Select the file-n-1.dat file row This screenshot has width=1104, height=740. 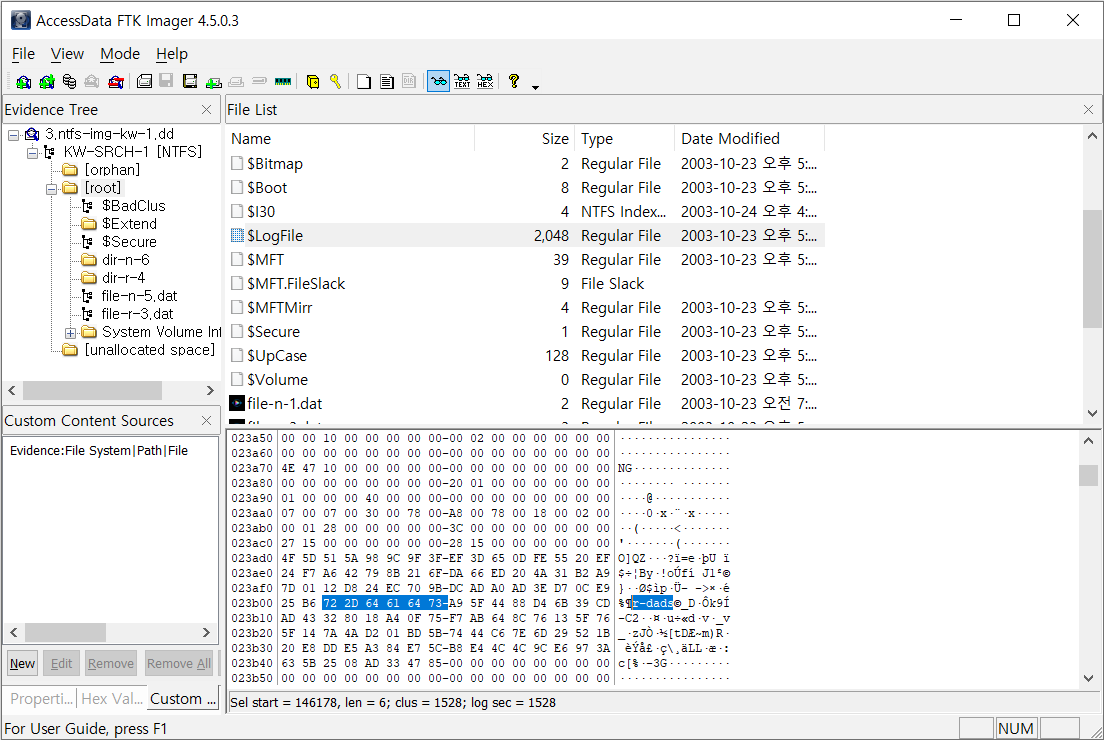(x=525, y=403)
